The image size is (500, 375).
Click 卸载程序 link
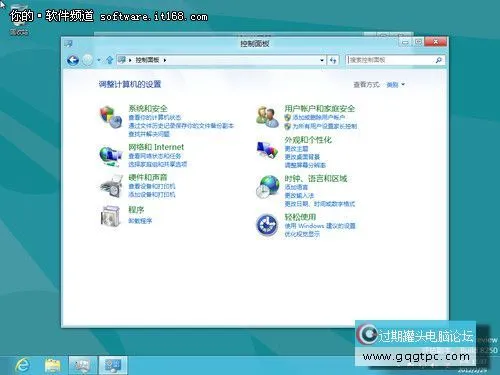140,221
